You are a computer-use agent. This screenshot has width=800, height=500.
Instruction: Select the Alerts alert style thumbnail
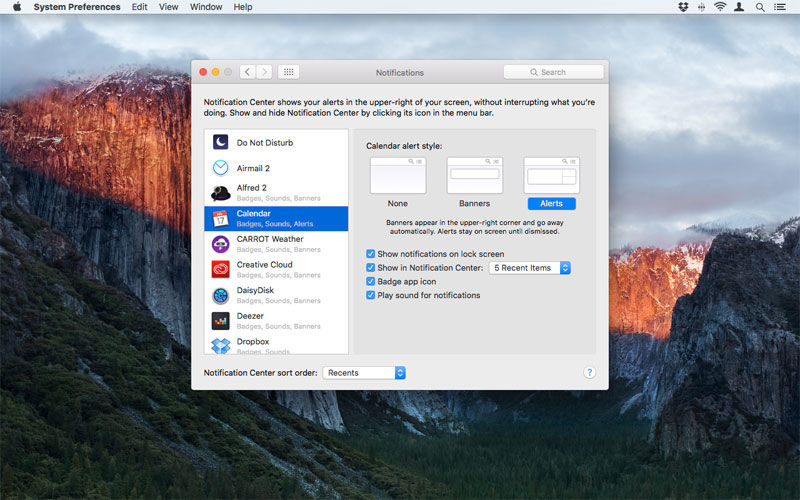click(552, 176)
